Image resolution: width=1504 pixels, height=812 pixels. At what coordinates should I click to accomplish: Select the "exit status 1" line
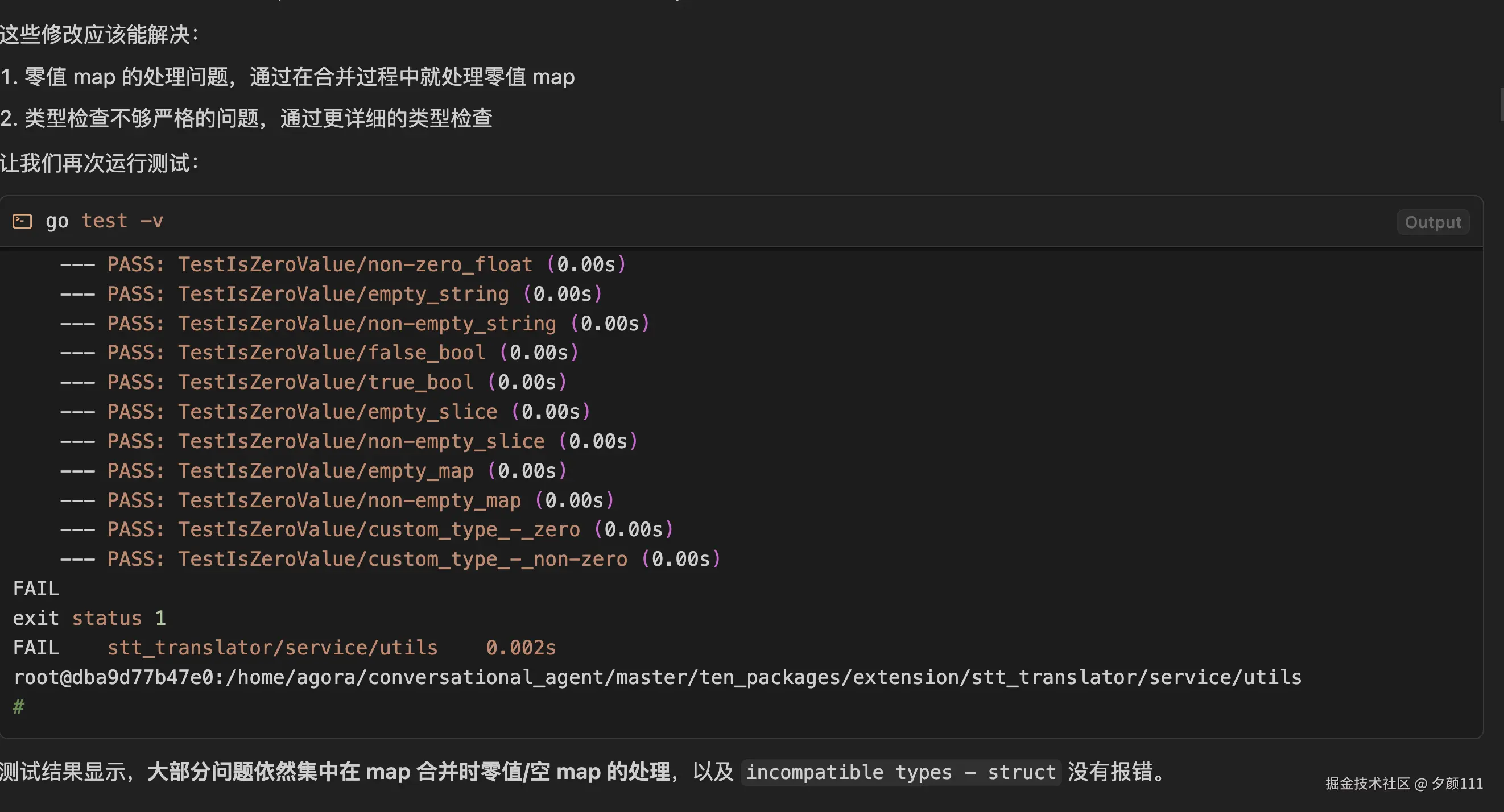tap(90, 618)
